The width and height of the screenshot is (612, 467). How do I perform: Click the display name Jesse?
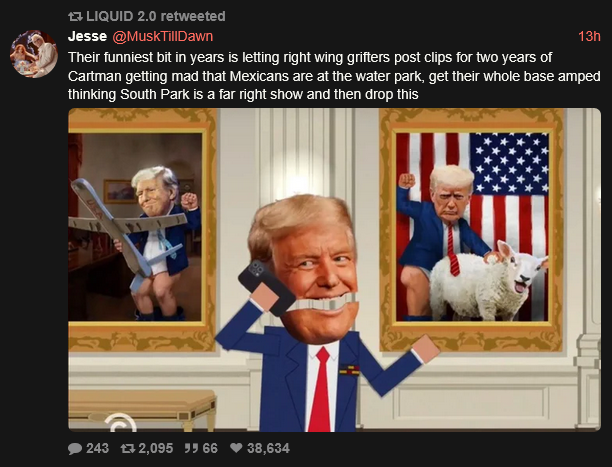[87, 36]
